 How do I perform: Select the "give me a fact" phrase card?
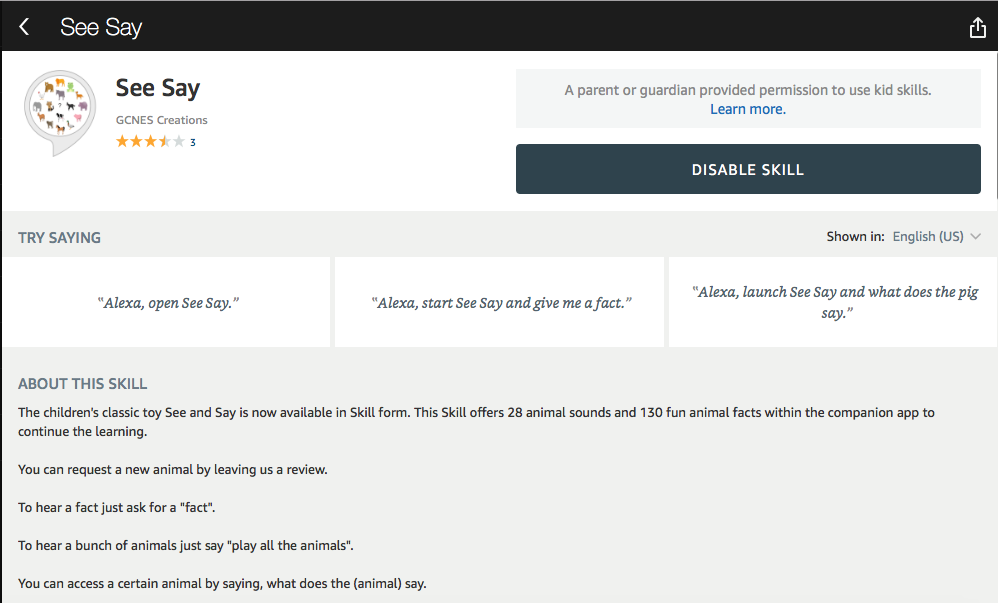tap(500, 302)
